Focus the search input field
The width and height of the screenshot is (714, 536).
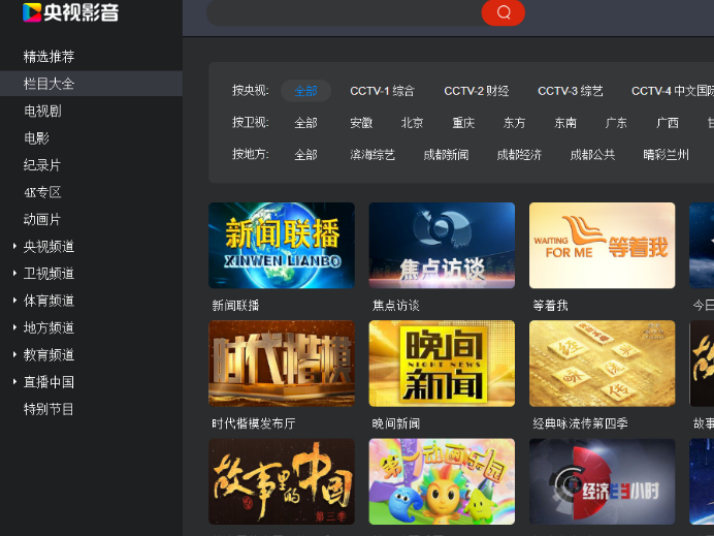345,12
